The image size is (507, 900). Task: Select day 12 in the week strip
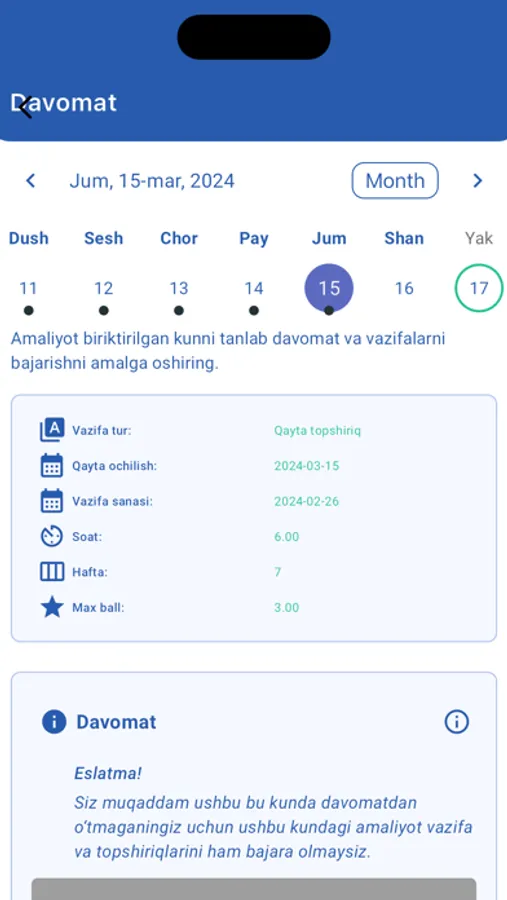click(103, 288)
